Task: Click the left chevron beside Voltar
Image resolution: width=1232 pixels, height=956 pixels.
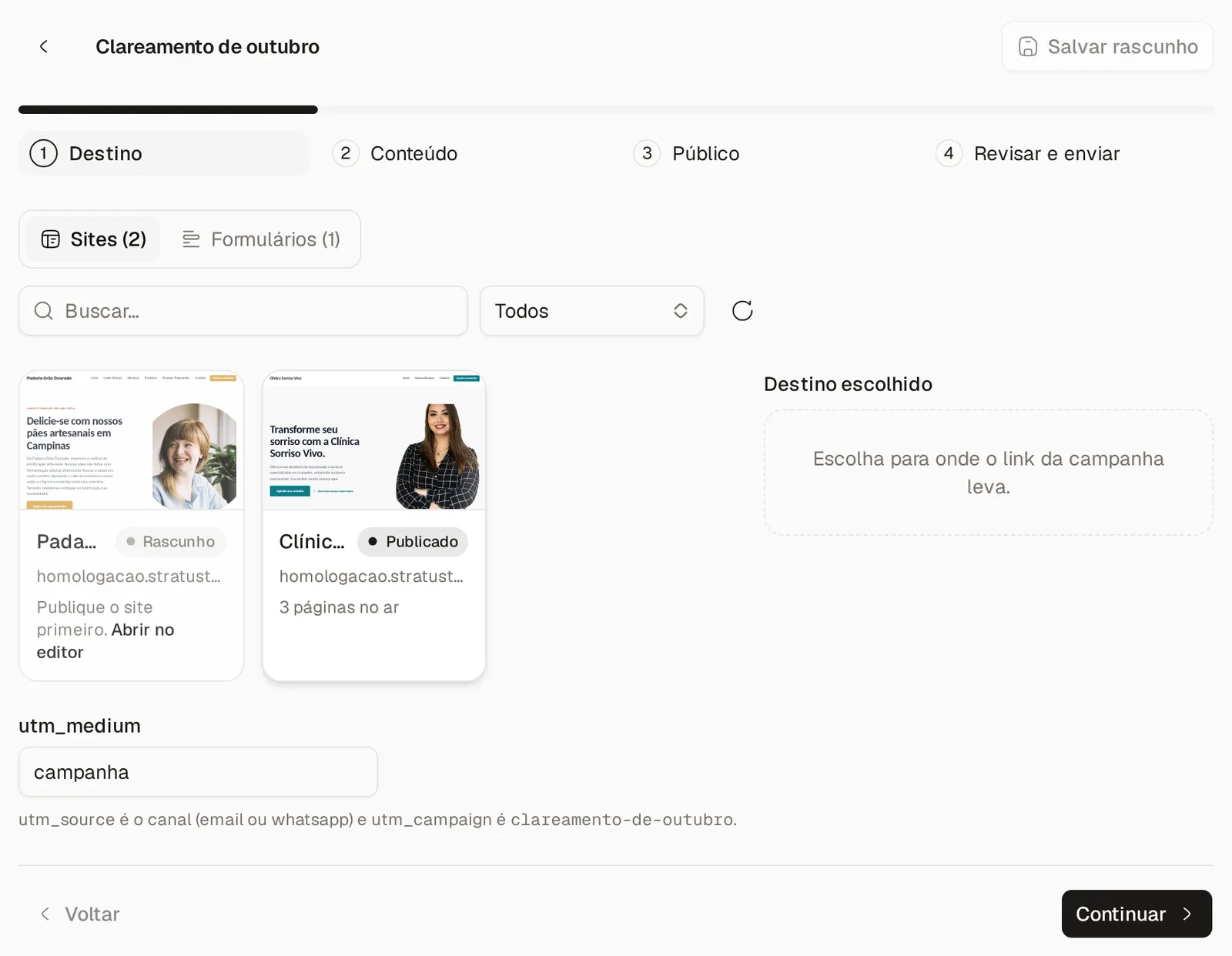Action: 45,914
